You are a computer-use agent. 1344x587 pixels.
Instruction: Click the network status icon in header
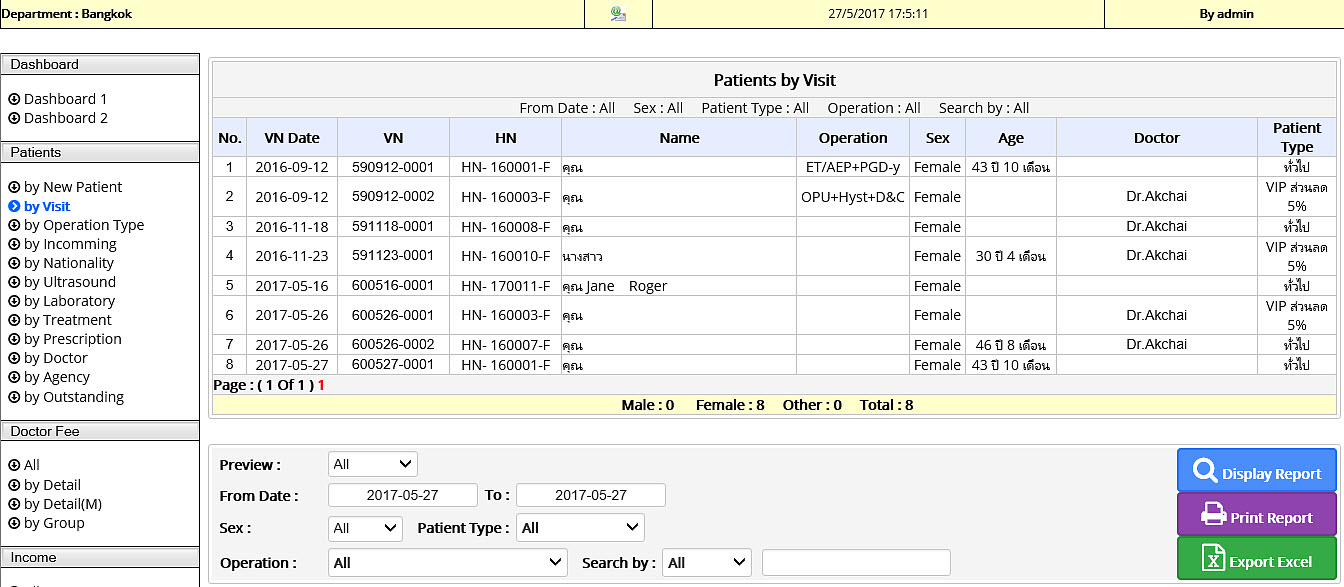click(618, 14)
